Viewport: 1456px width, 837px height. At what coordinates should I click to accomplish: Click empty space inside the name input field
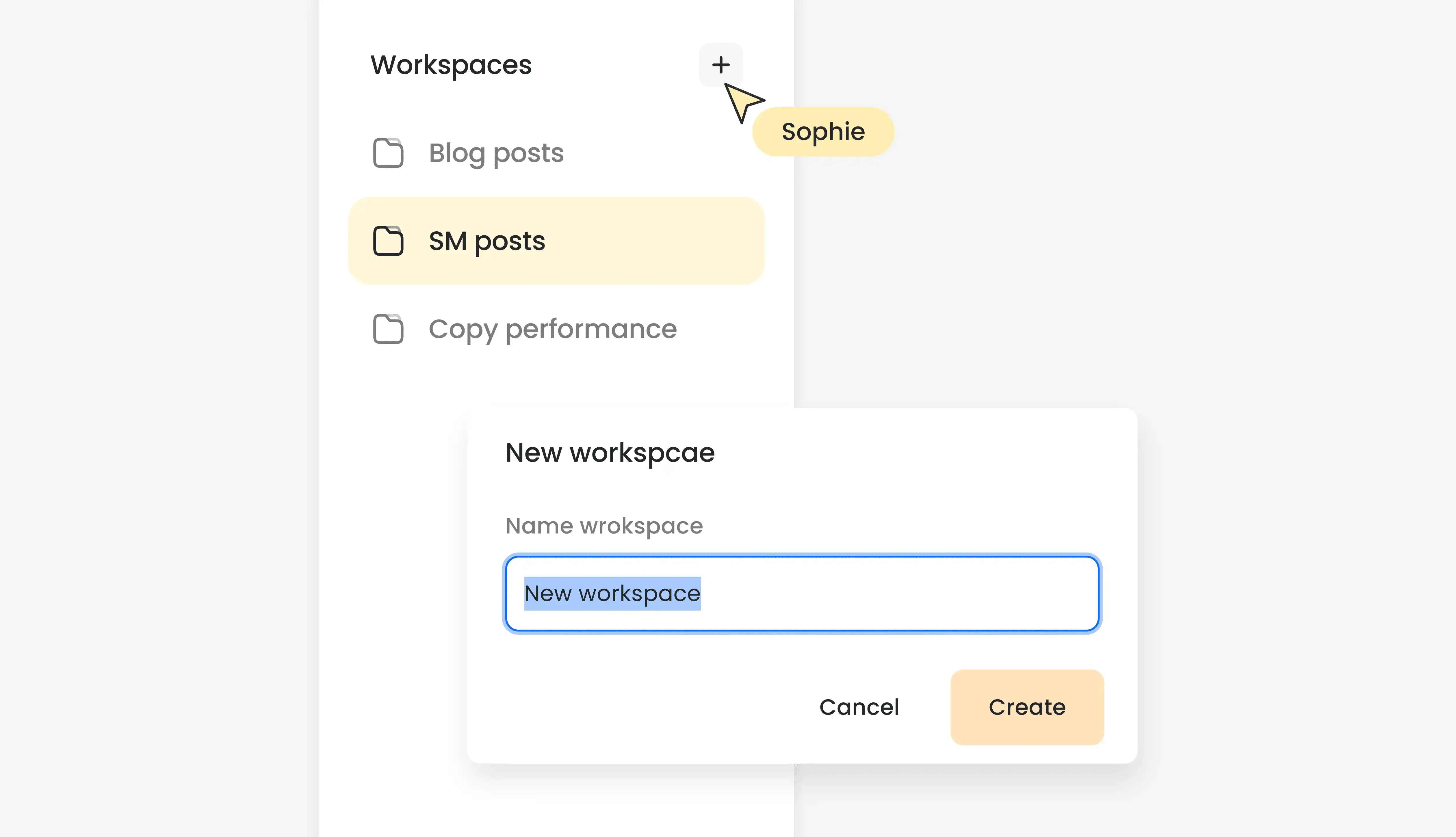897,593
